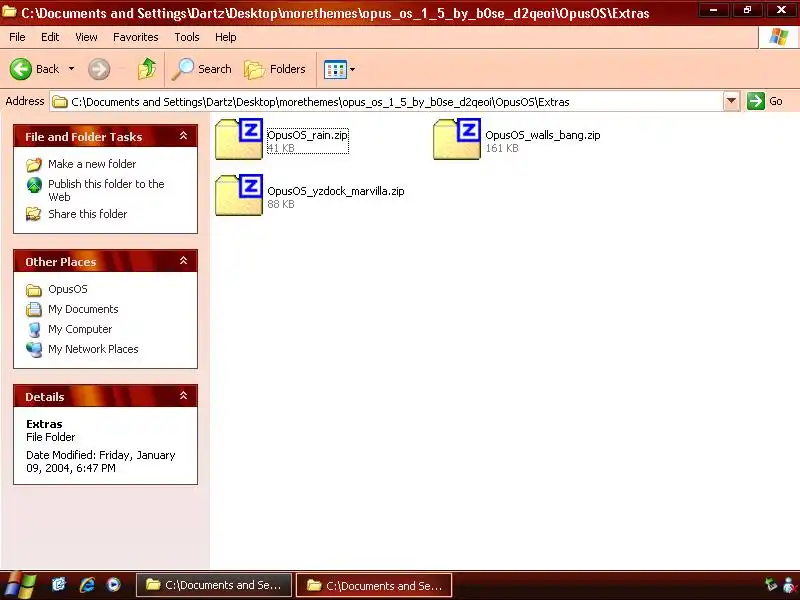Collapse the Details panel
Image resolution: width=800 pixels, height=600 pixels.
[183, 395]
